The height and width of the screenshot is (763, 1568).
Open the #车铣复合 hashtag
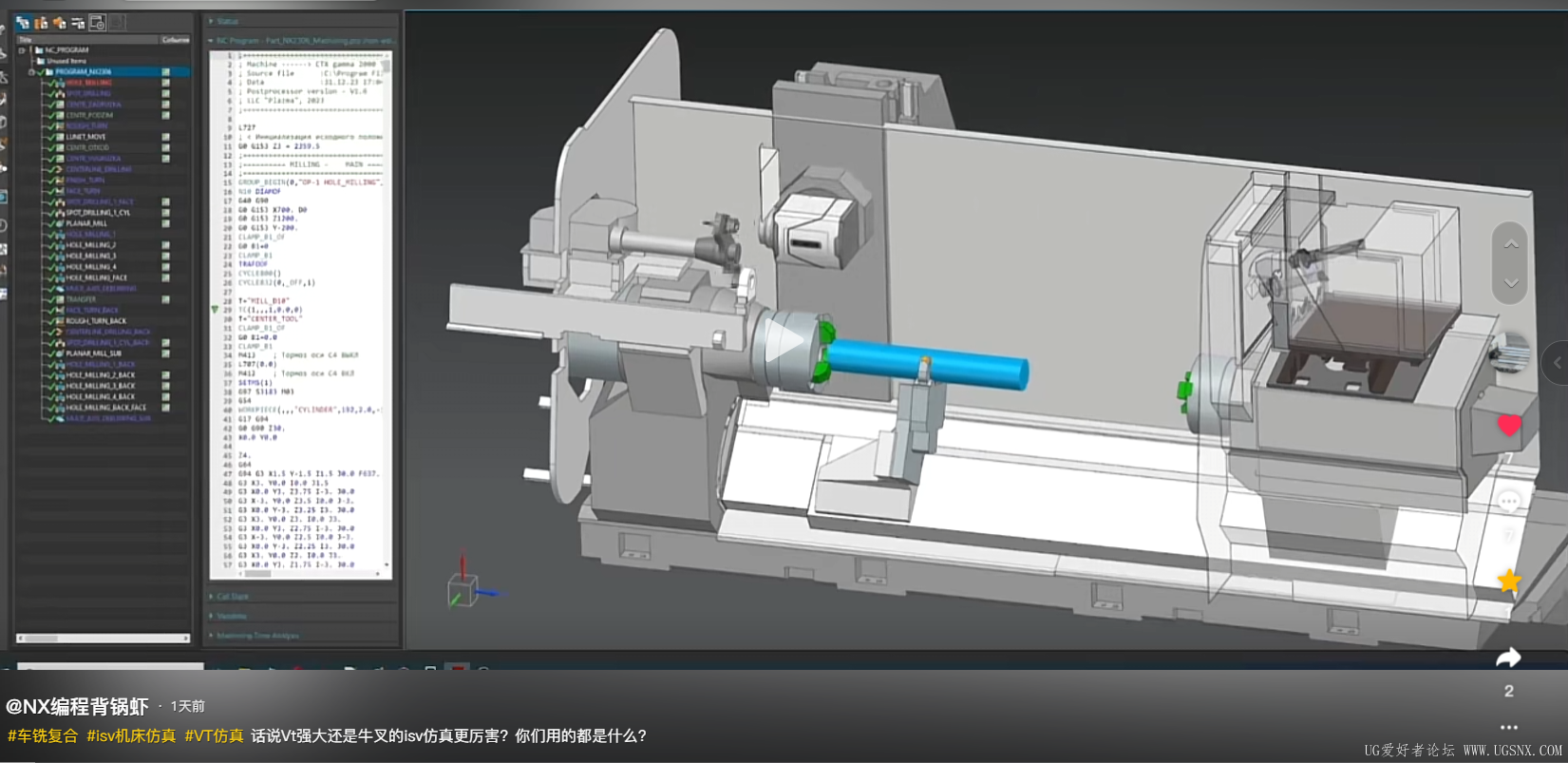click(43, 735)
